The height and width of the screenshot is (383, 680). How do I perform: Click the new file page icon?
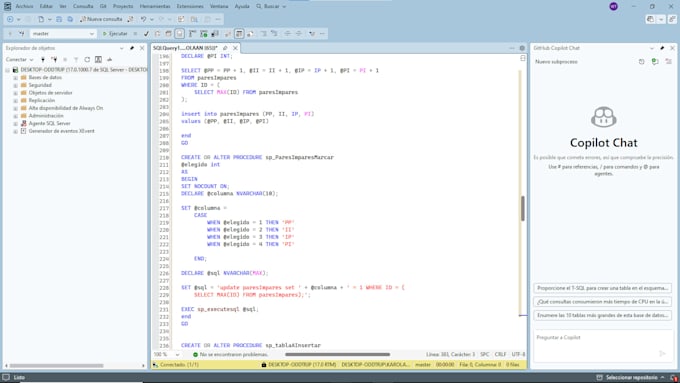point(41,19)
